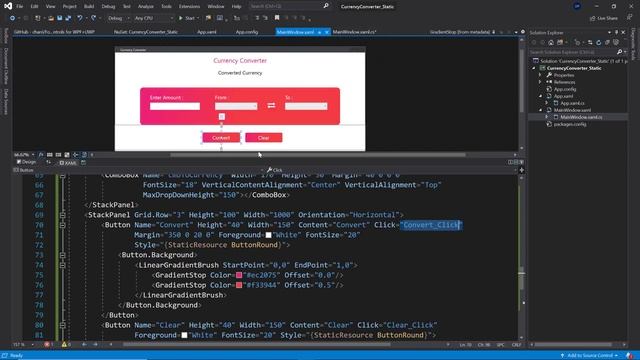Click the swap panes arrows icon
Screen dimensions: 640x360
[x=49, y=162]
